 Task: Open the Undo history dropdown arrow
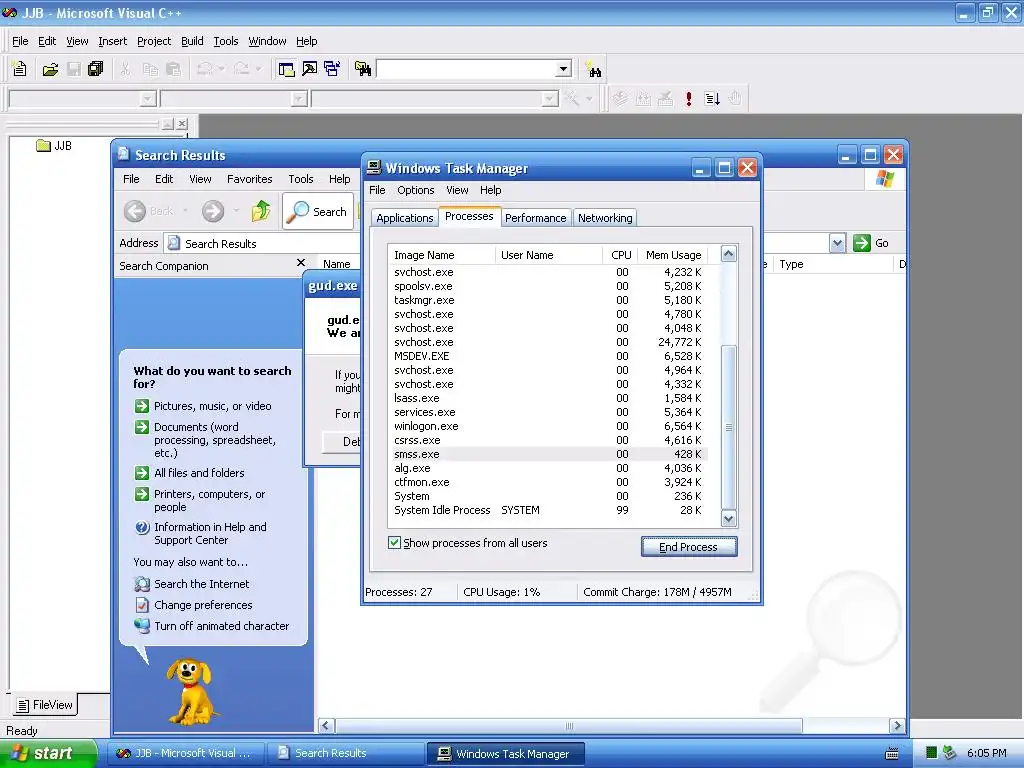[x=221, y=69]
